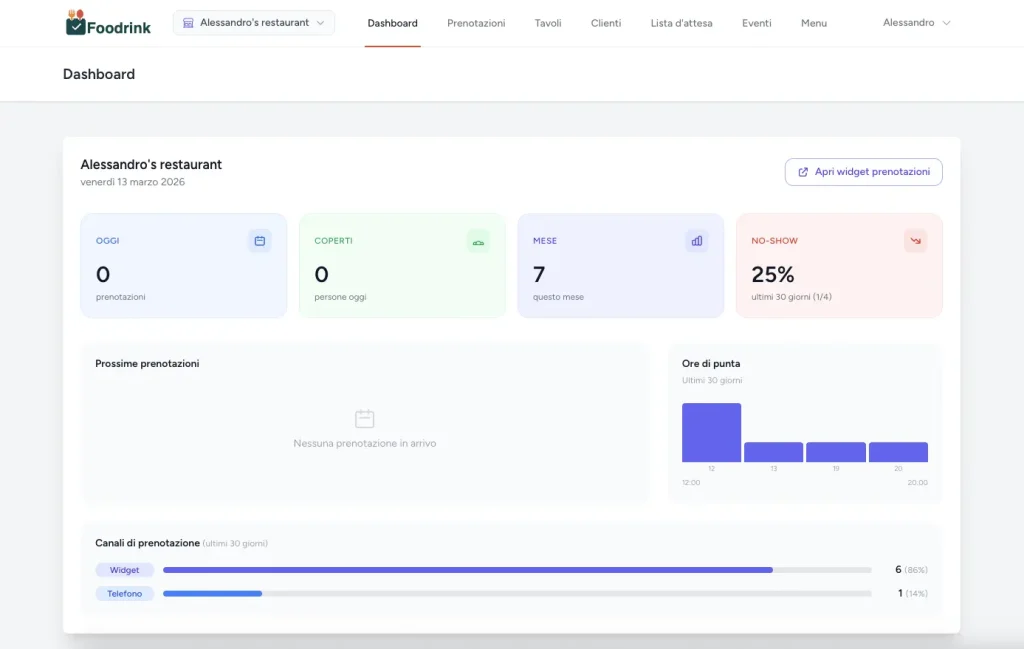Open the Alessandro user account menu
The height and width of the screenshot is (649, 1024).
[916, 23]
